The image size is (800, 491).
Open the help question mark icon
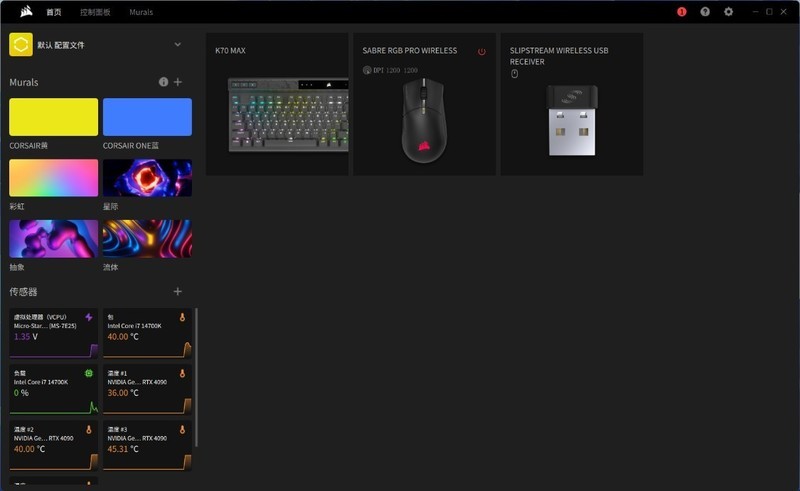tap(705, 12)
